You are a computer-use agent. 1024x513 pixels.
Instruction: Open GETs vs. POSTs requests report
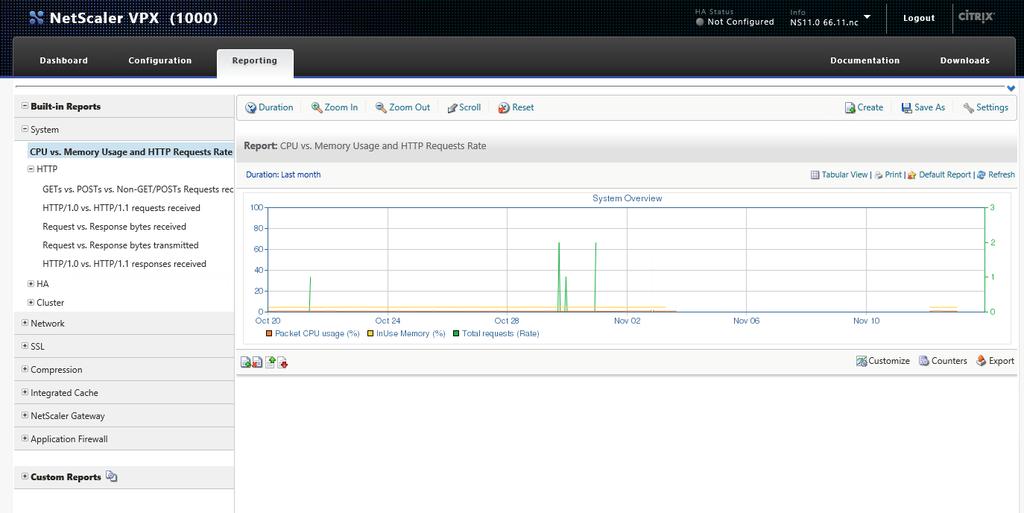click(137, 189)
